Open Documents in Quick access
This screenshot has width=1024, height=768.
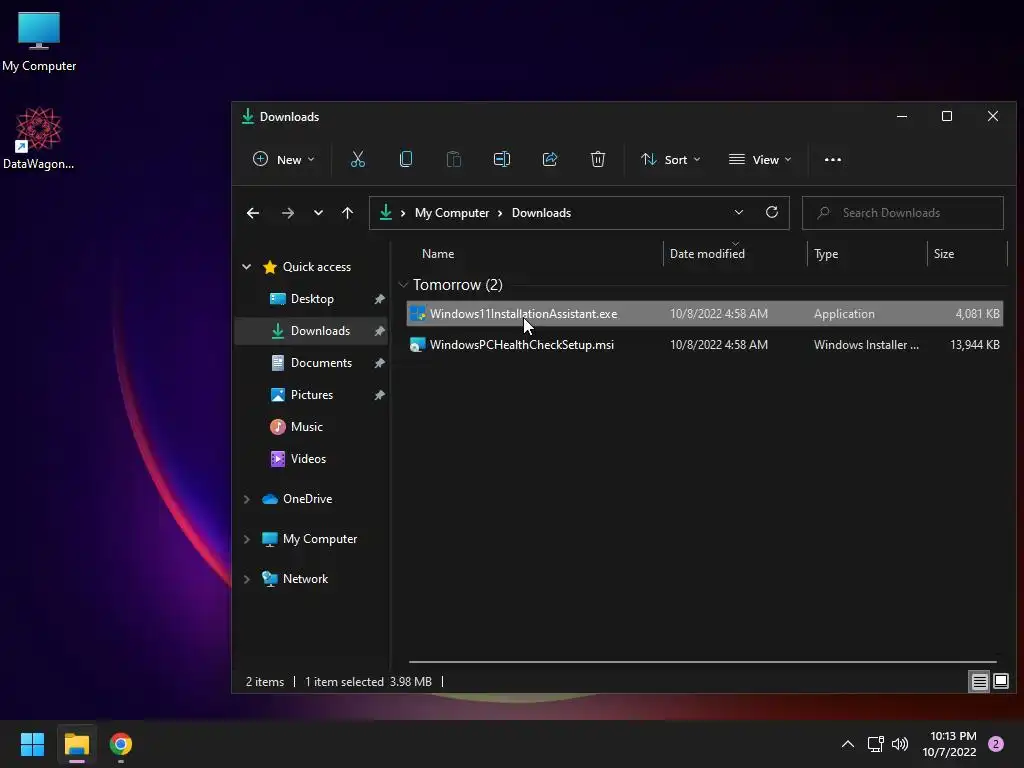321,362
